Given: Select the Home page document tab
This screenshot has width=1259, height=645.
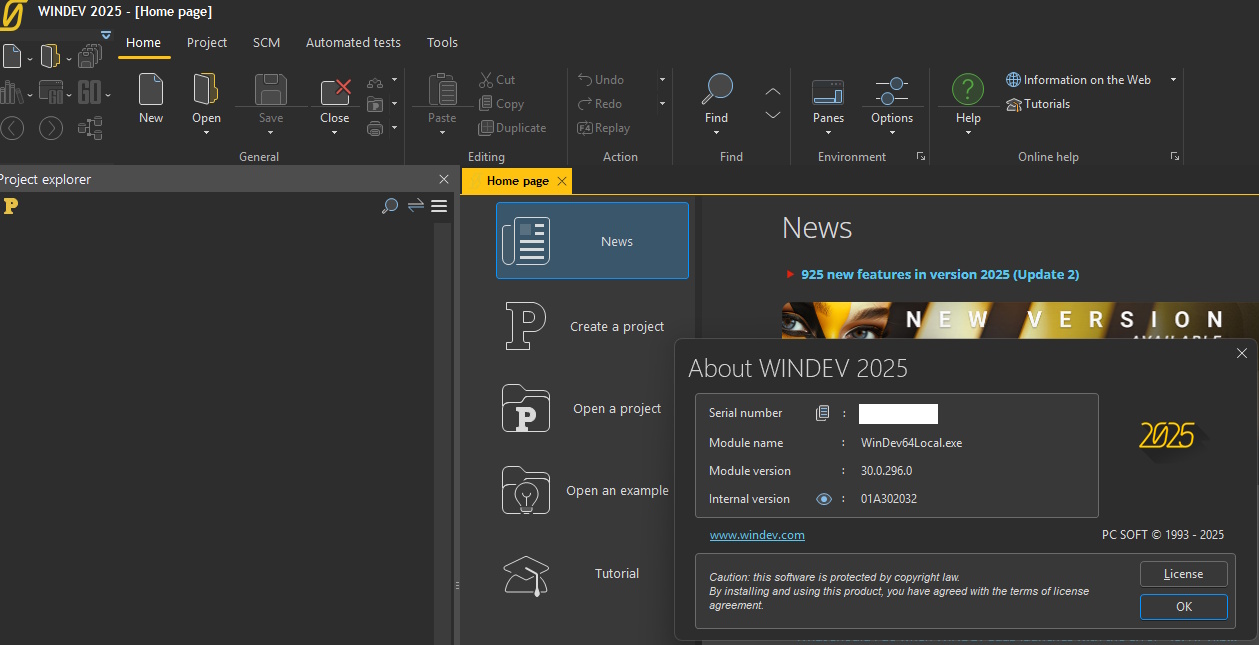Looking at the screenshot, I should point(517,181).
